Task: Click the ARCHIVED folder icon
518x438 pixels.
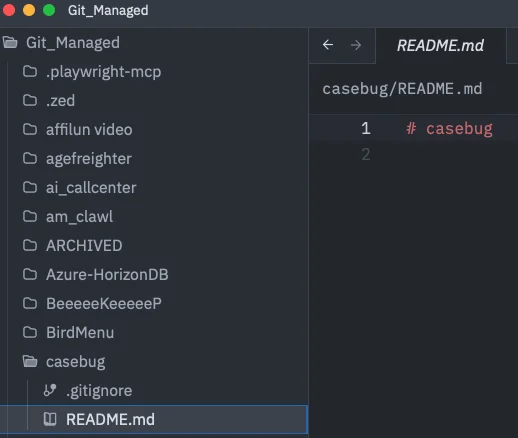Action: pyautogui.click(x=30, y=245)
